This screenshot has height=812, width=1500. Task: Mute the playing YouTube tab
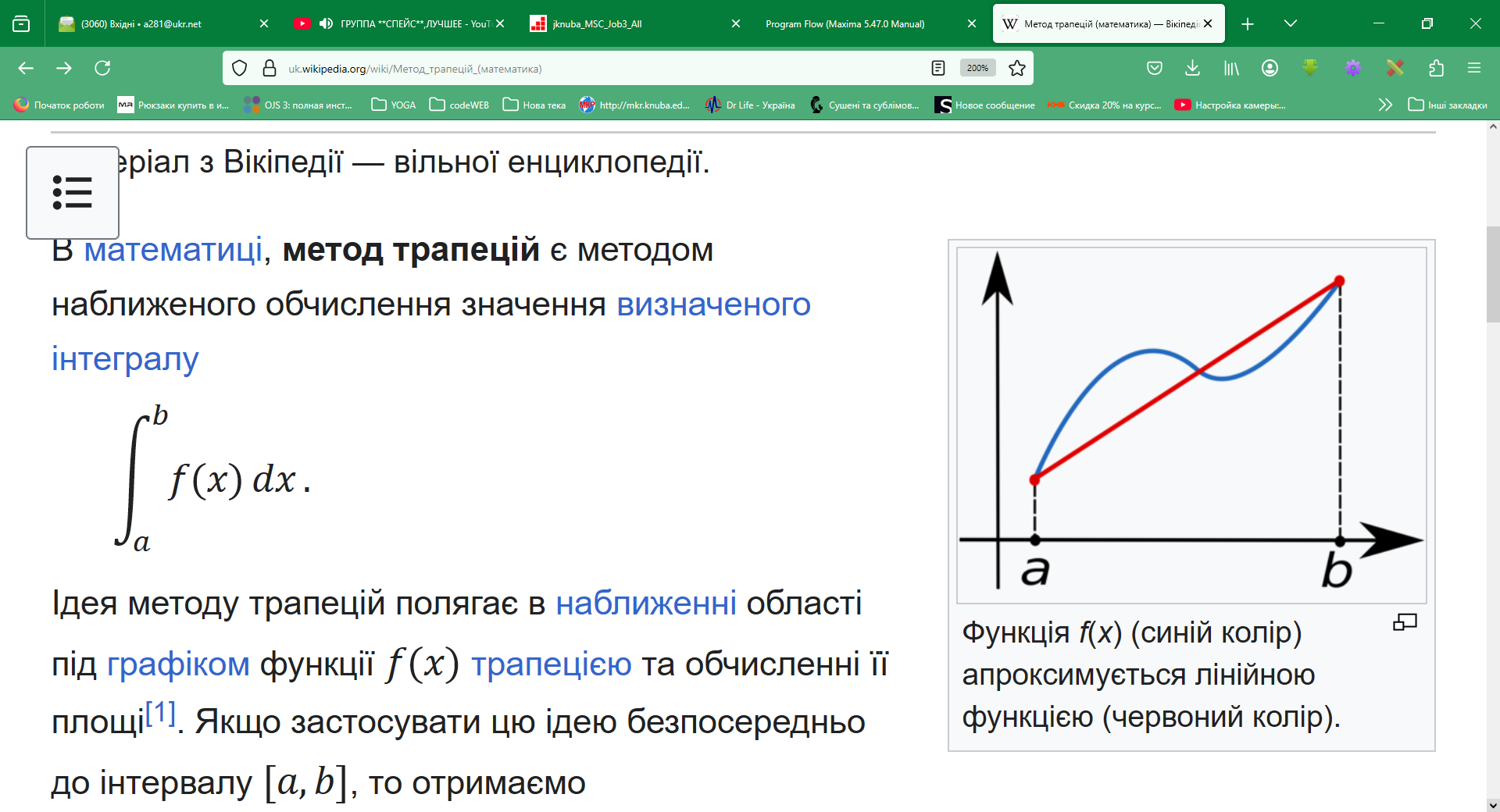tap(327, 23)
